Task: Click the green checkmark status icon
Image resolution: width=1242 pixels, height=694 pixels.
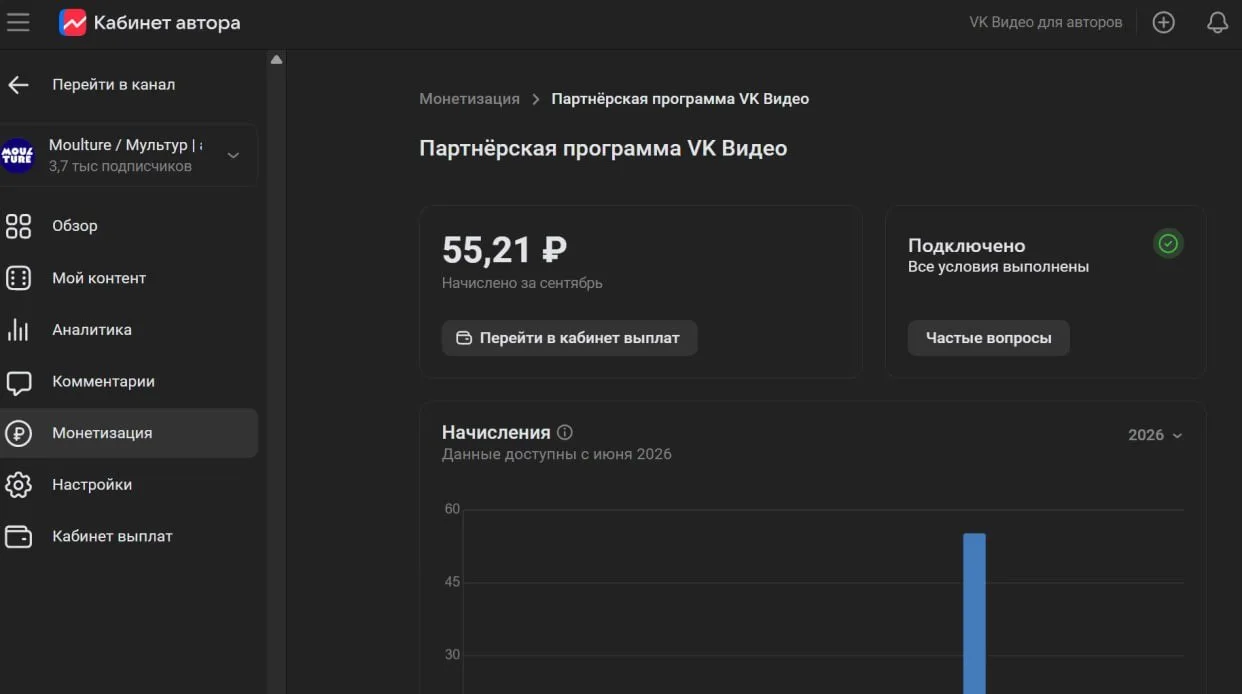Action: click(x=1168, y=243)
